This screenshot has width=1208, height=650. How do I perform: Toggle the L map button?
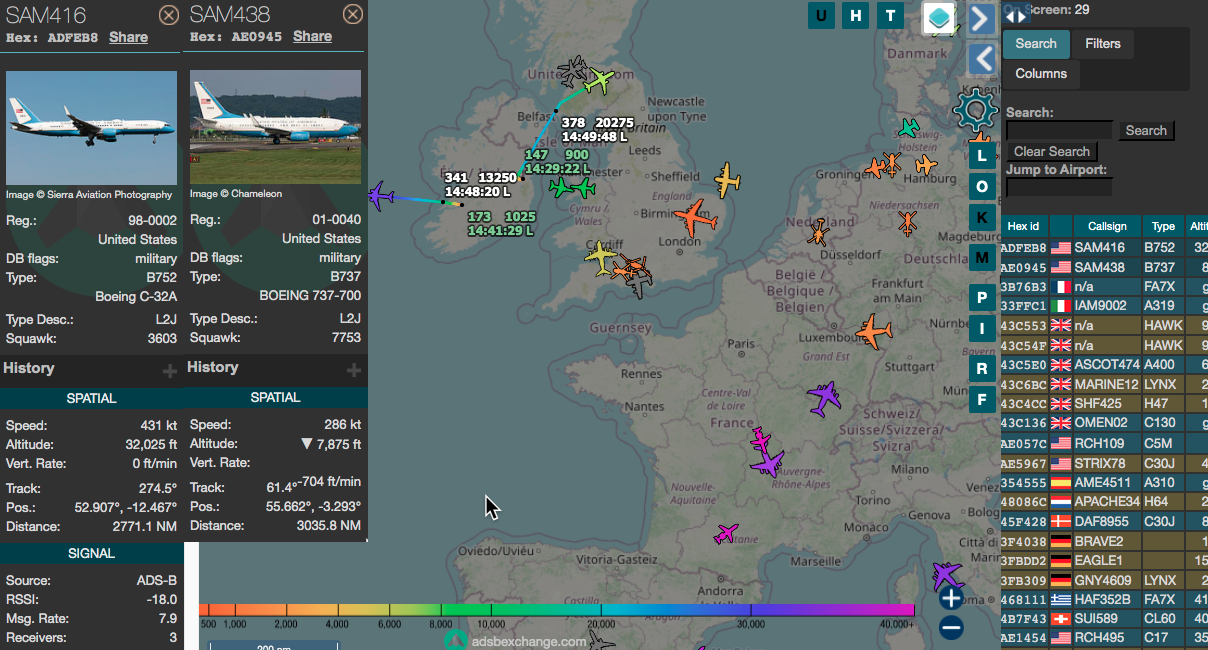click(x=982, y=156)
